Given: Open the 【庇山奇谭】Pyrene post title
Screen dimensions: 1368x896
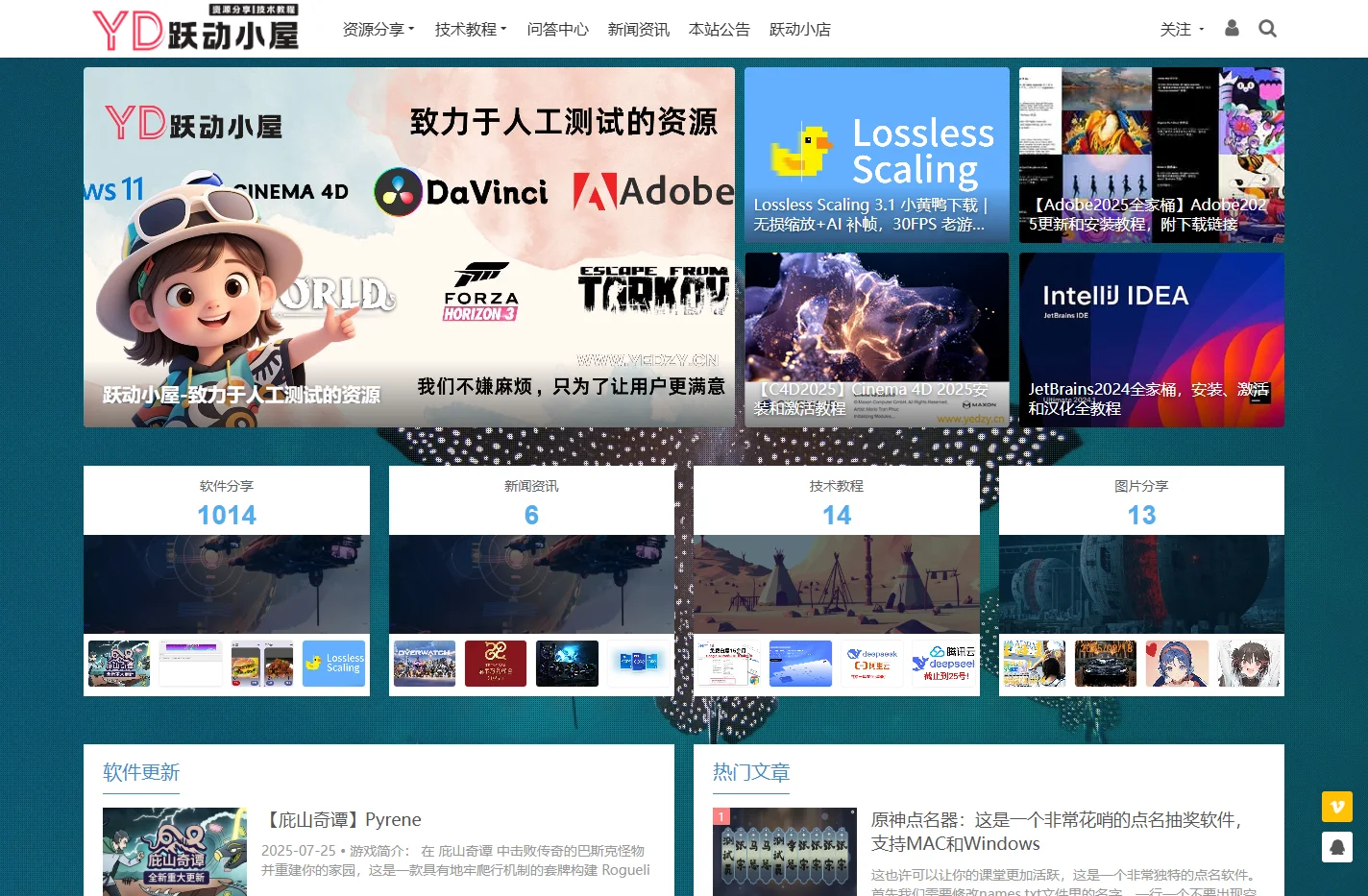Looking at the screenshot, I should pyautogui.click(x=341, y=819).
